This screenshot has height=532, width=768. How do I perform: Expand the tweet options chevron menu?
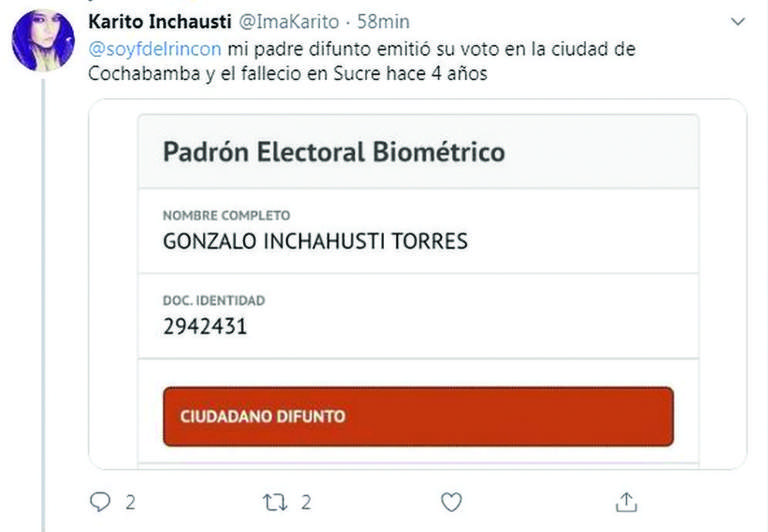tap(738, 21)
